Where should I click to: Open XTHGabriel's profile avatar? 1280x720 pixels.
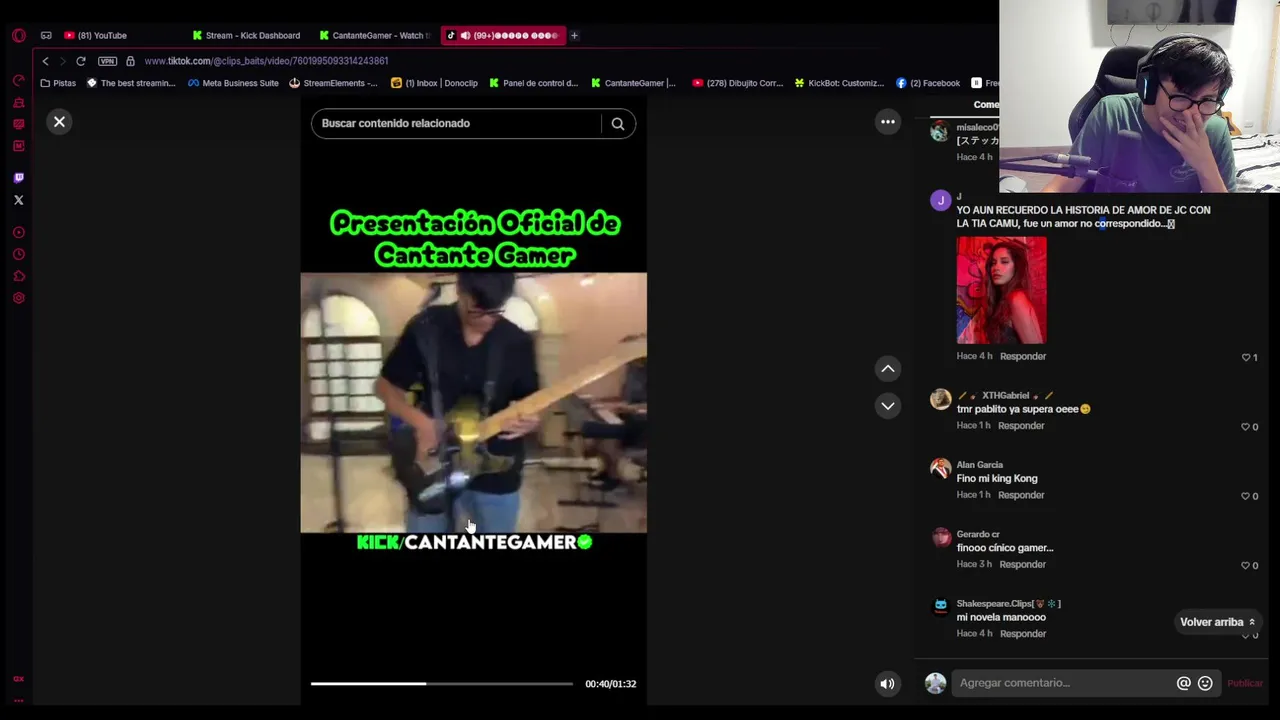pos(940,400)
